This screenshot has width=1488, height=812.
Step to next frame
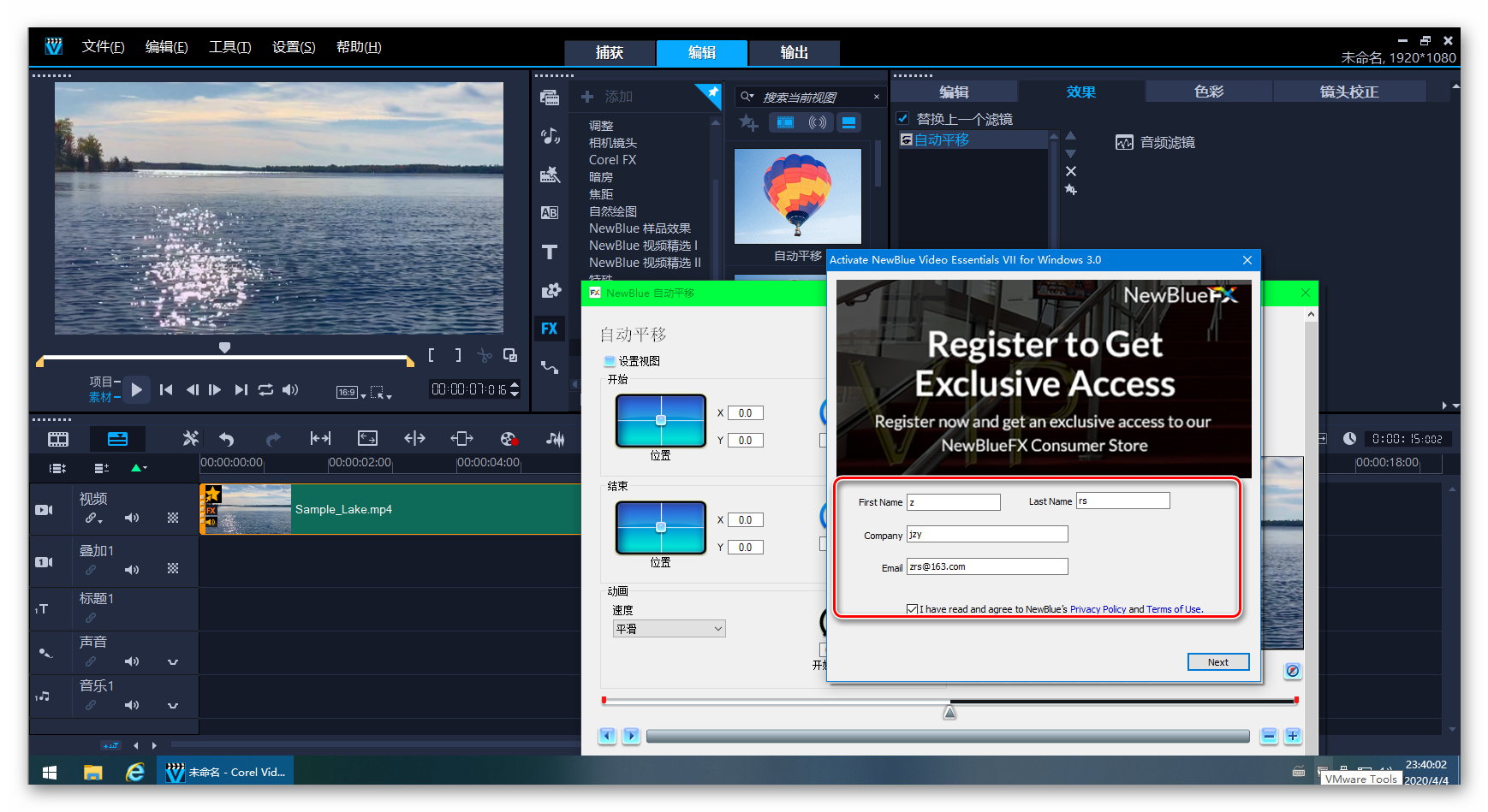pos(215,390)
